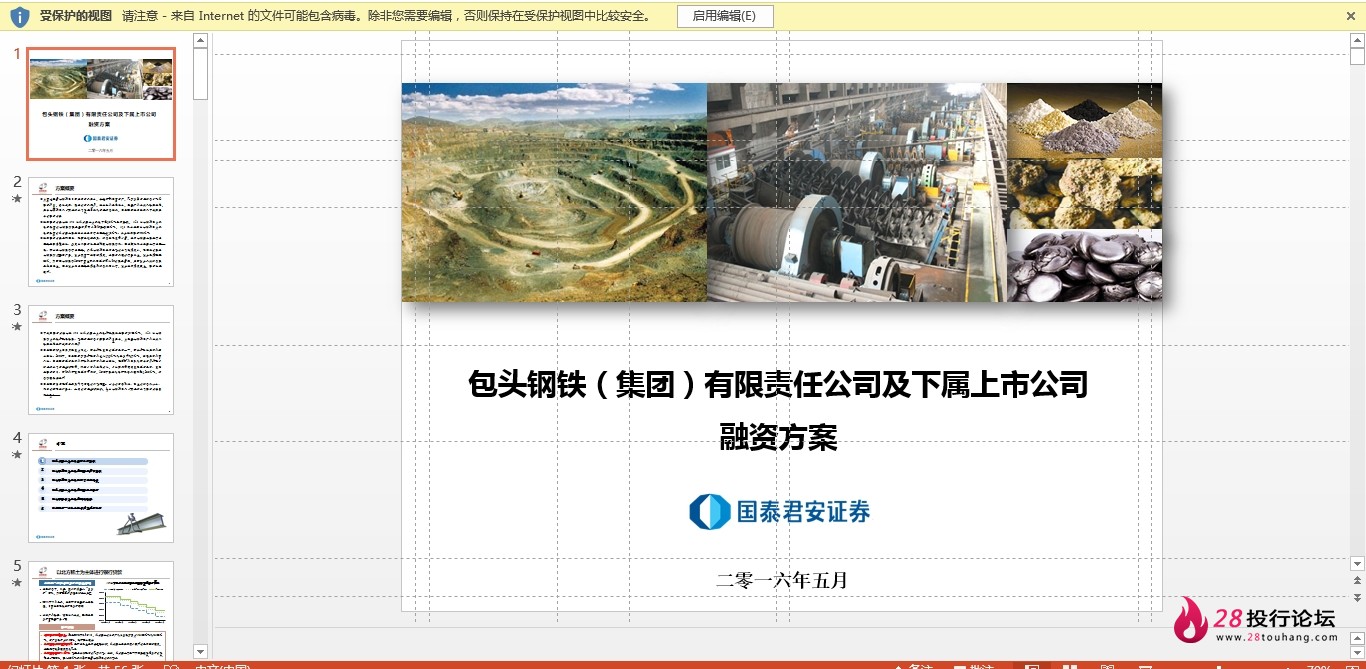
Task: Click slide number 1 in the thumbnail pane
Action: tap(17, 53)
